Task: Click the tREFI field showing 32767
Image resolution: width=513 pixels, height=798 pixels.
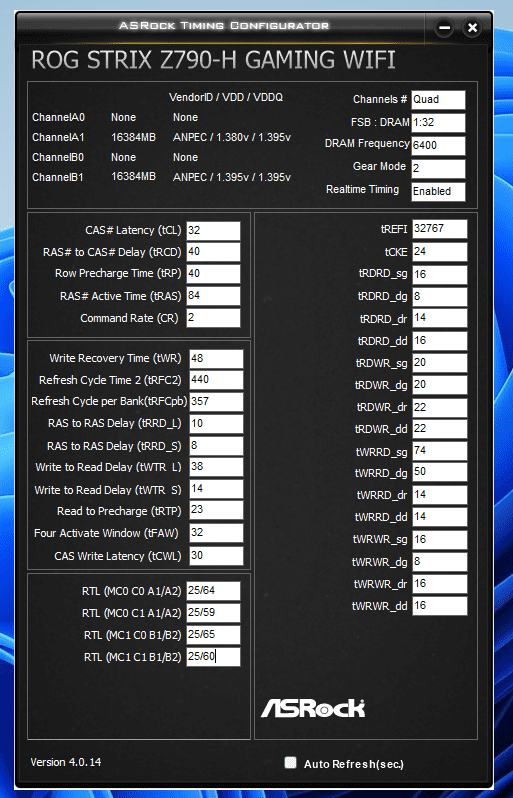Action: point(439,229)
